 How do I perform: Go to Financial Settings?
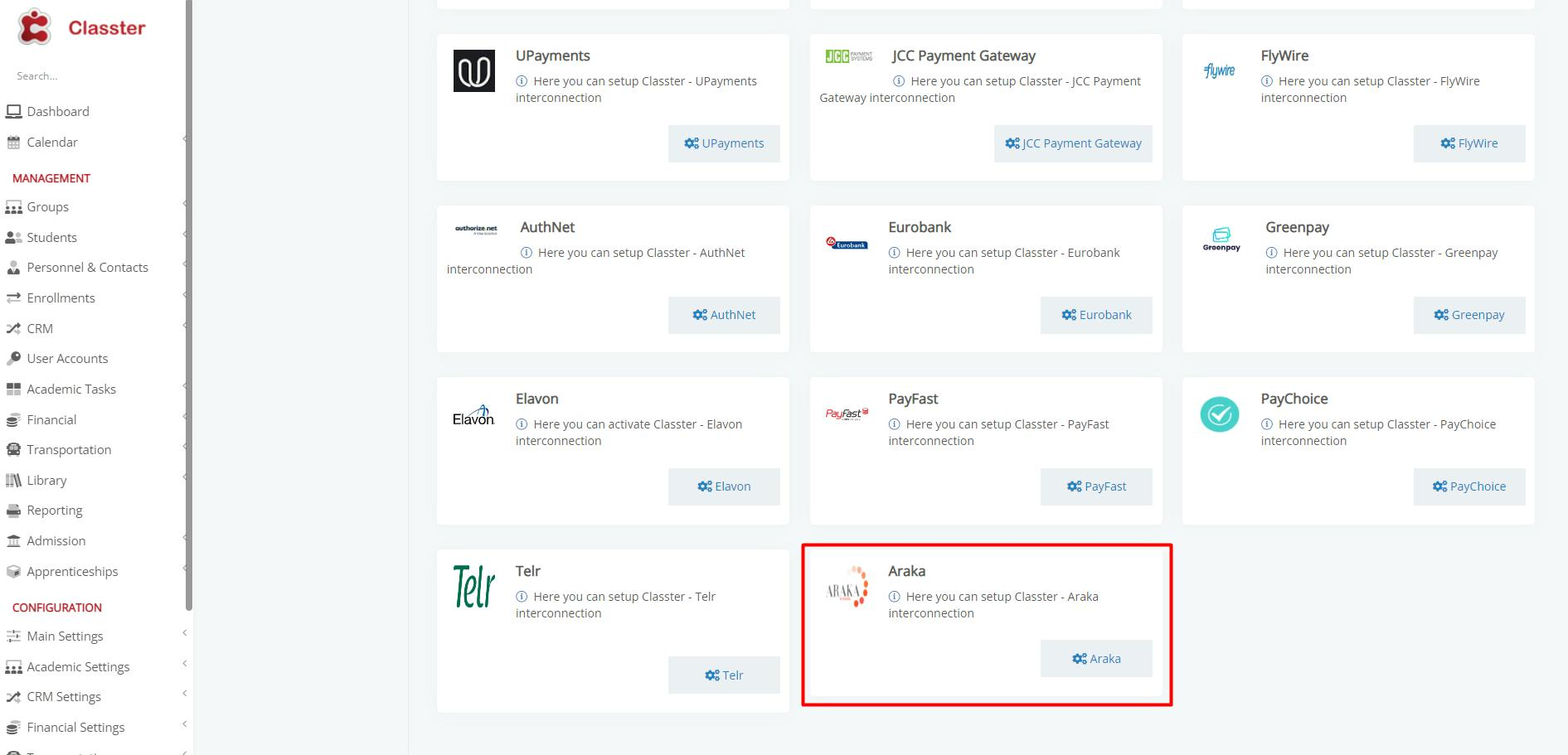click(x=75, y=728)
